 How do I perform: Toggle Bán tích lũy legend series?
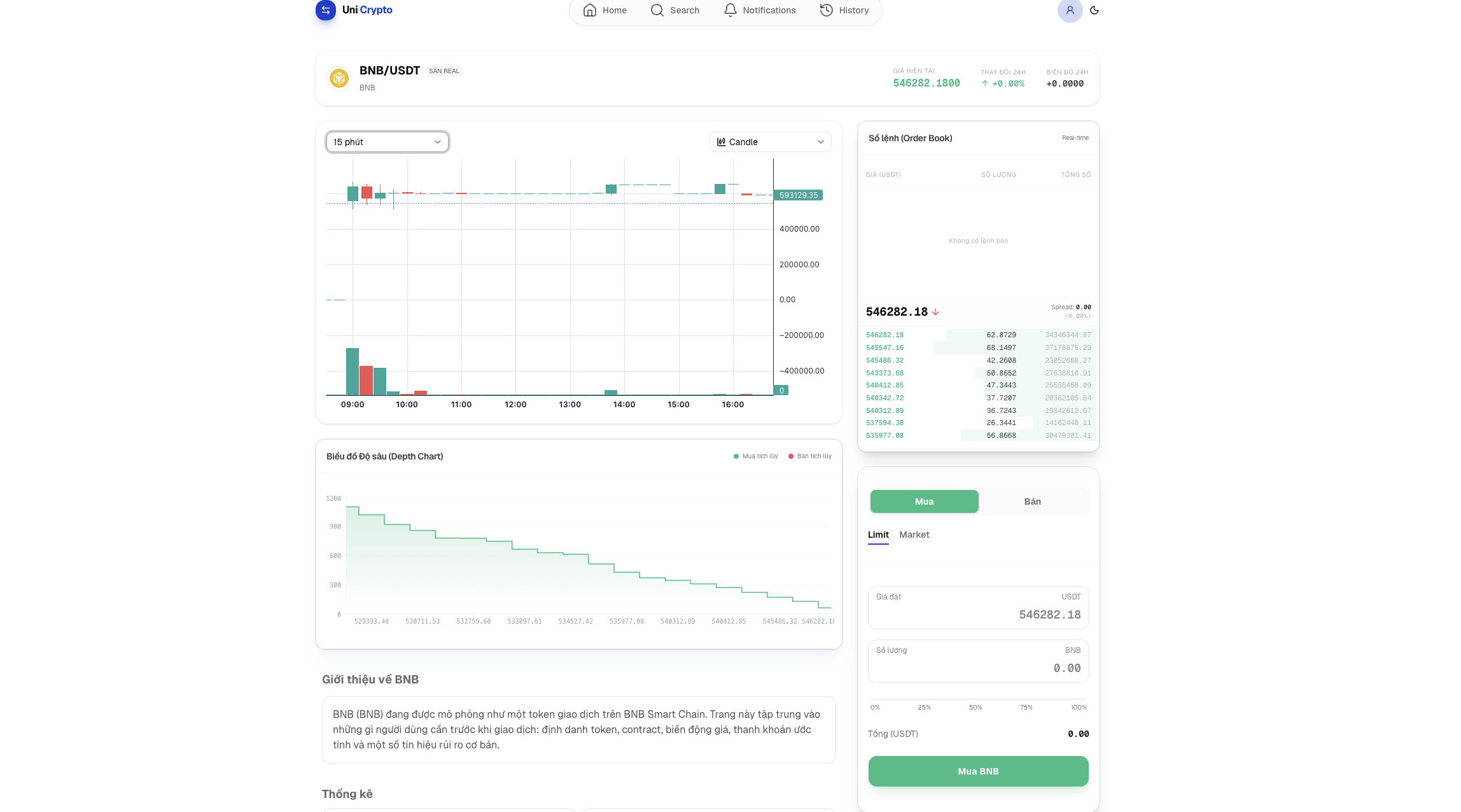(809, 456)
